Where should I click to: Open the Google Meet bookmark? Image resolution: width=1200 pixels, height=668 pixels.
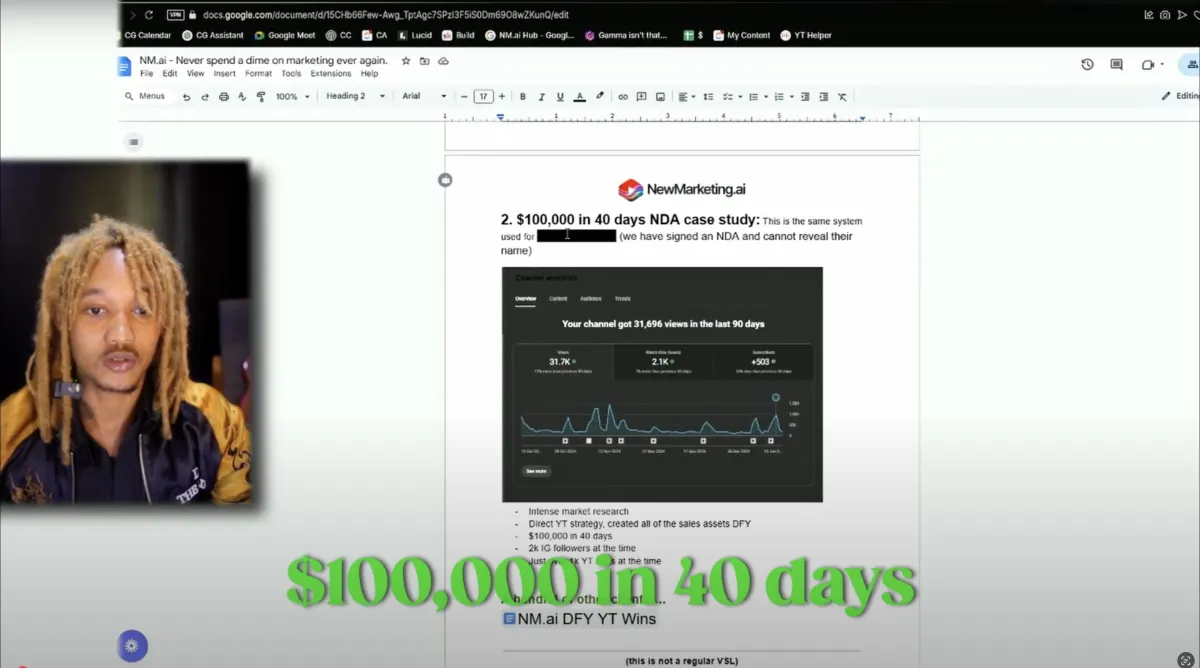(x=285, y=35)
